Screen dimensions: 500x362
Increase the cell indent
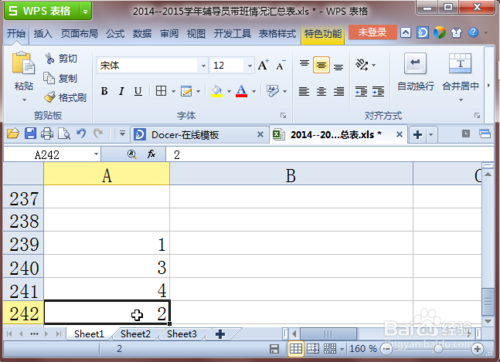click(378, 91)
